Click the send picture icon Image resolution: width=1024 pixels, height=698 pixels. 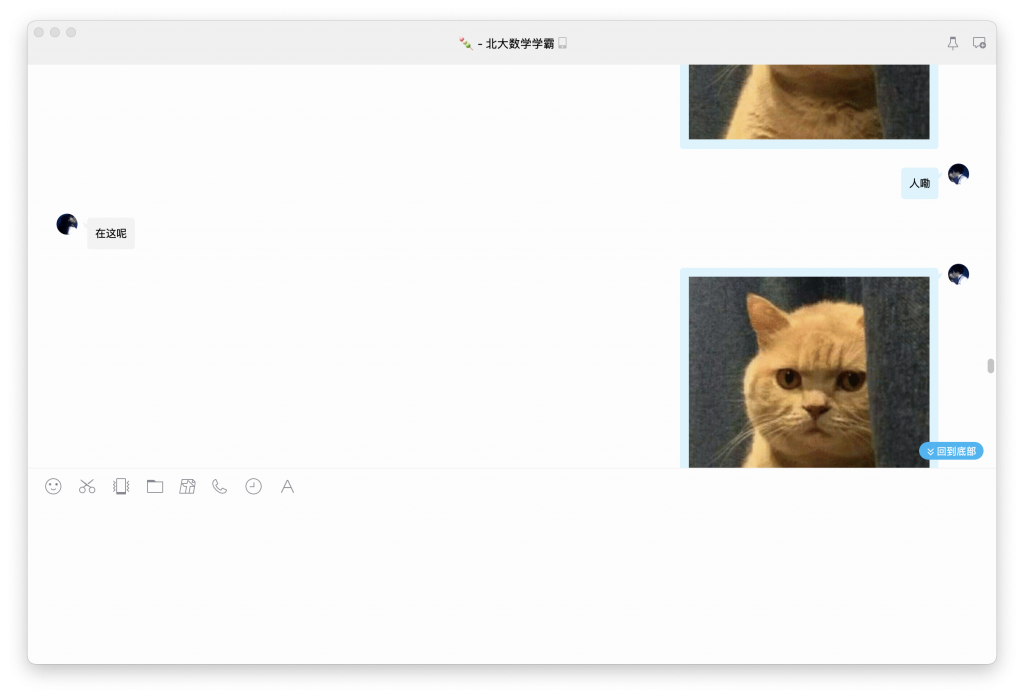pyautogui.click(x=187, y=486)
